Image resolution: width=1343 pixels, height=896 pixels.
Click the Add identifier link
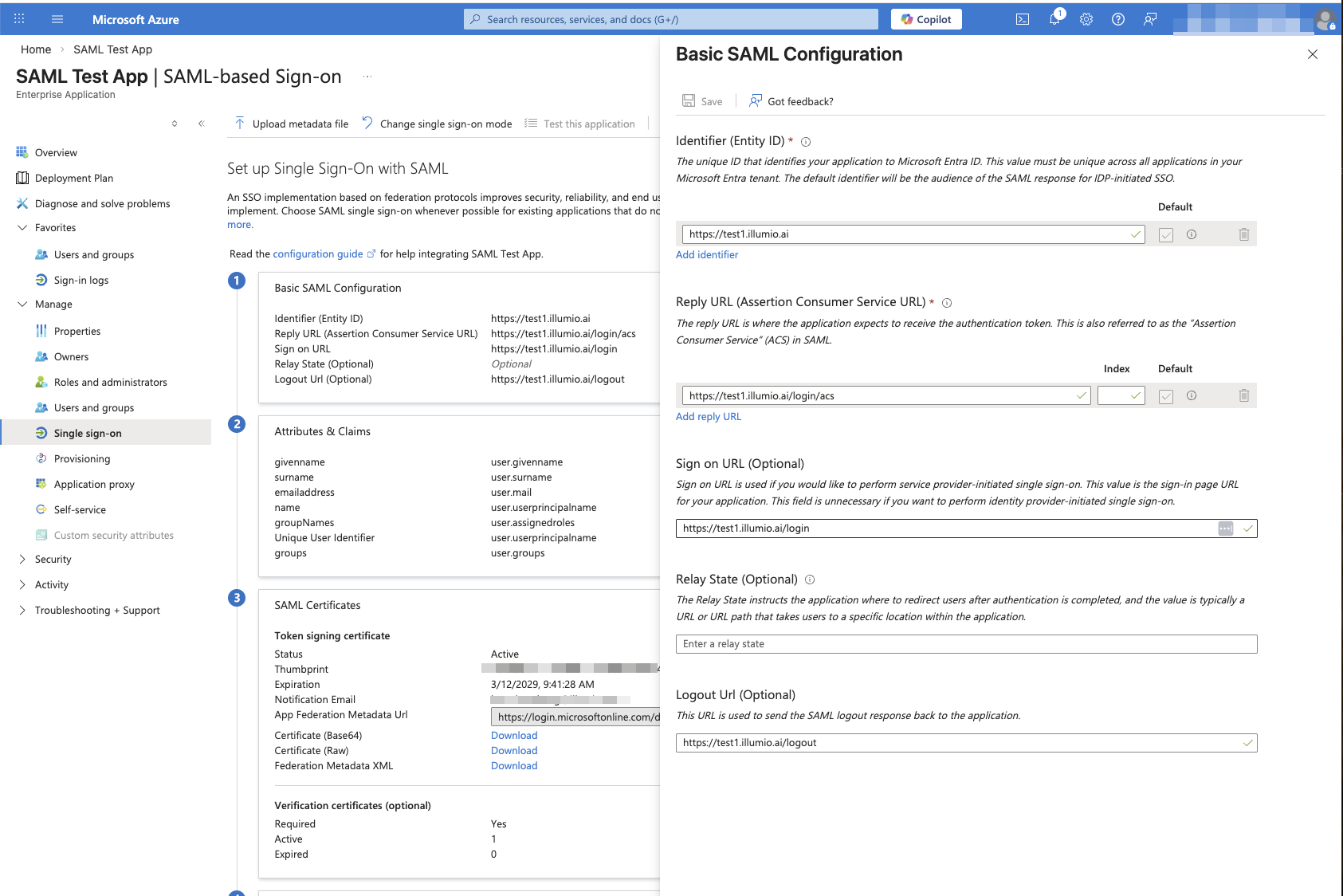coord(707,255)
